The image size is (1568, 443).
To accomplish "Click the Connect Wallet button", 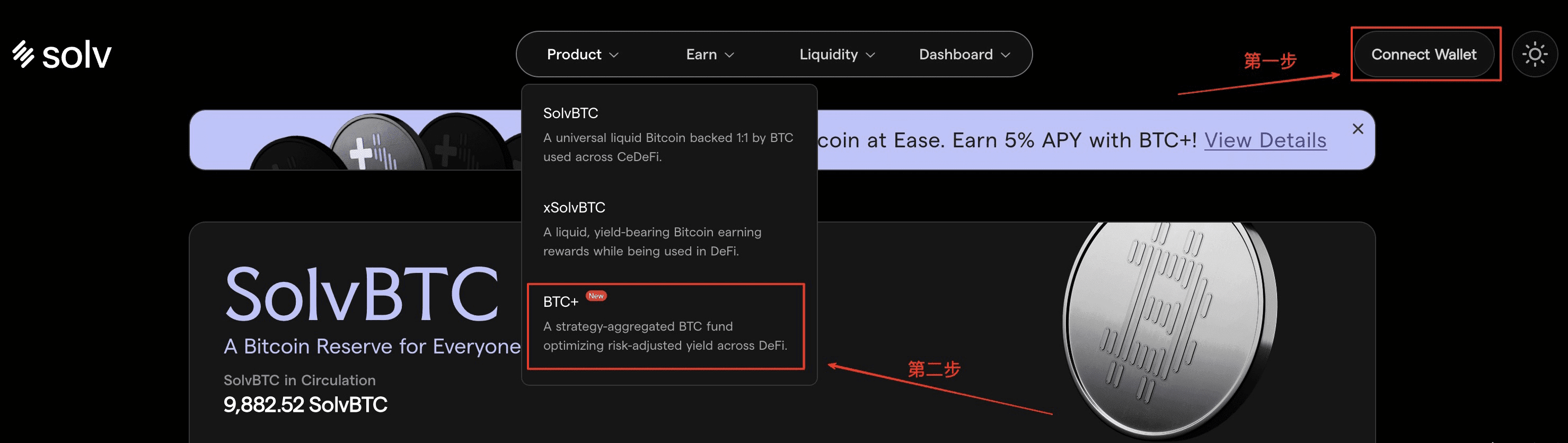I will point(1423,54).
